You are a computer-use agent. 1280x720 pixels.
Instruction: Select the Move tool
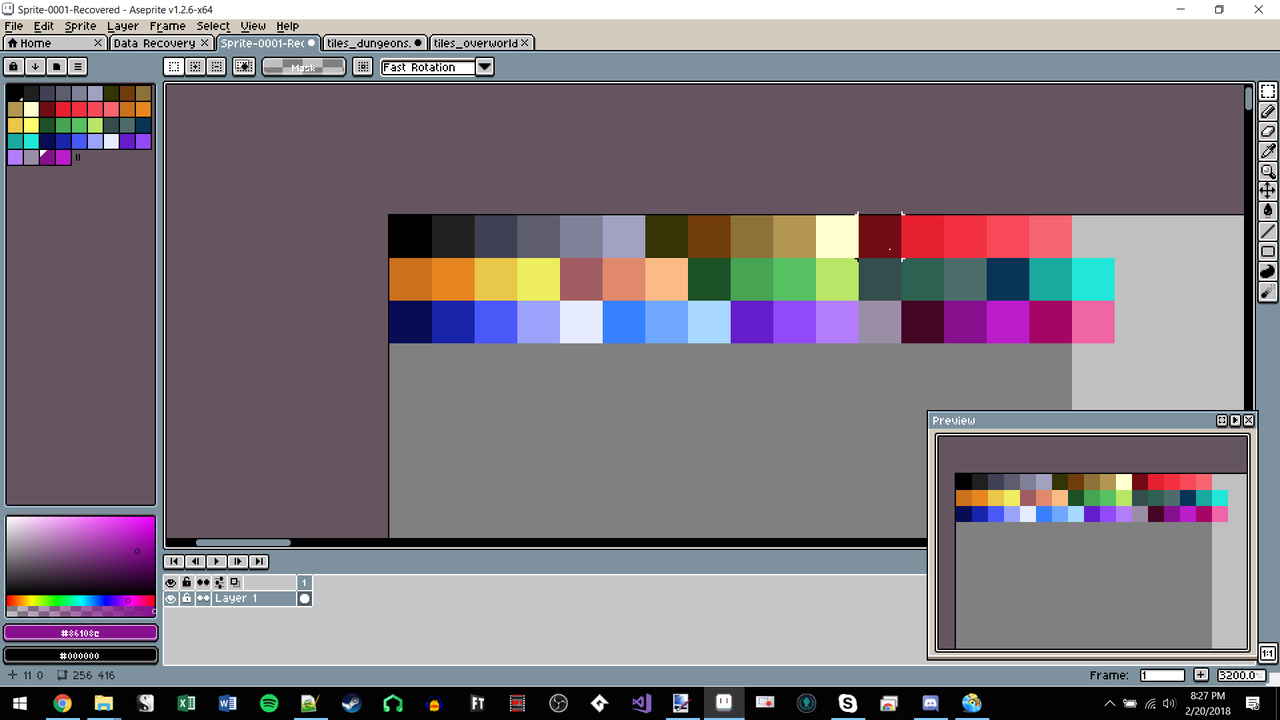coord(1268,191)
